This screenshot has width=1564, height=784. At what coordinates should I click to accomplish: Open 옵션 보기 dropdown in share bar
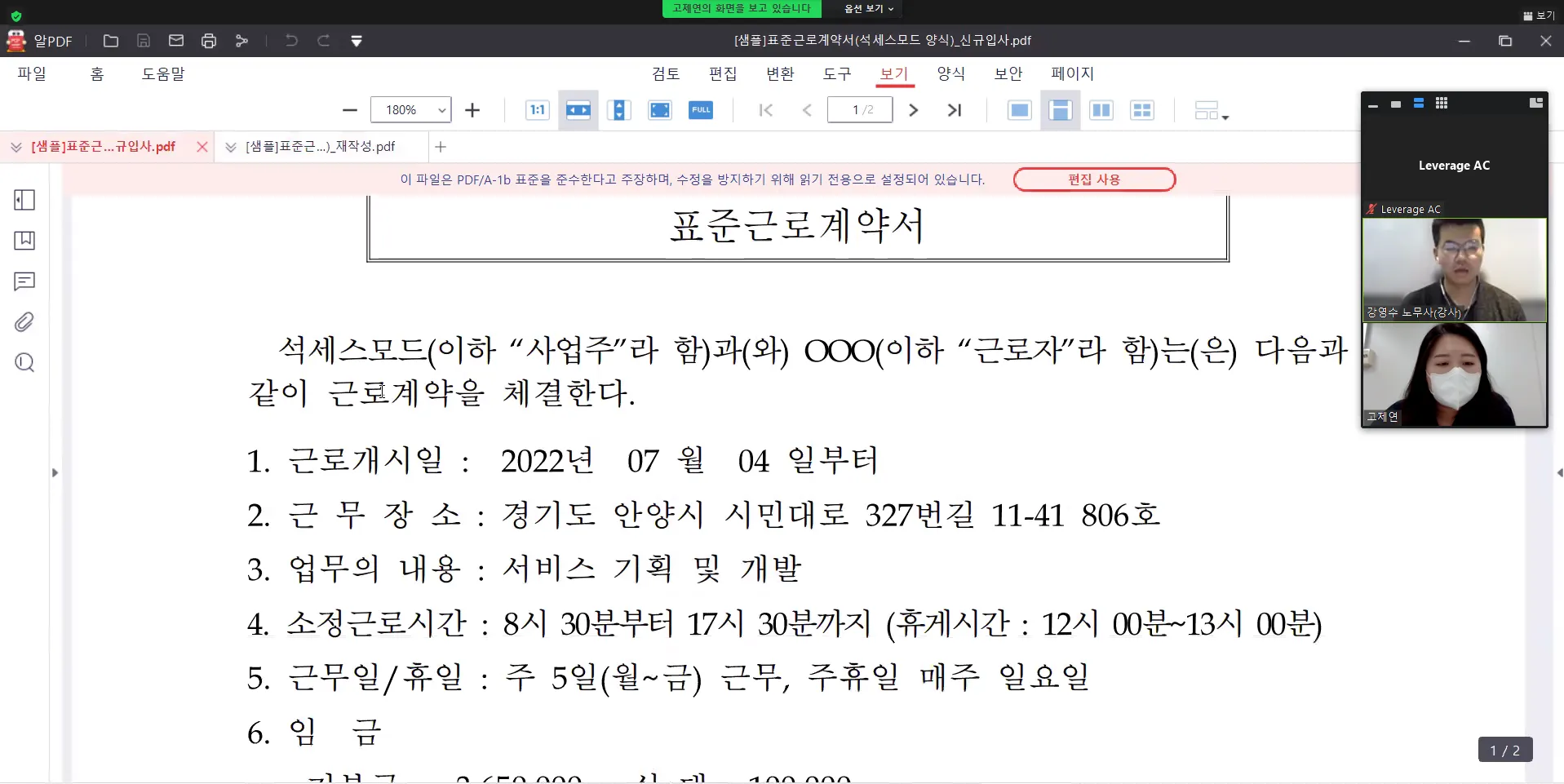pos(869,8)
